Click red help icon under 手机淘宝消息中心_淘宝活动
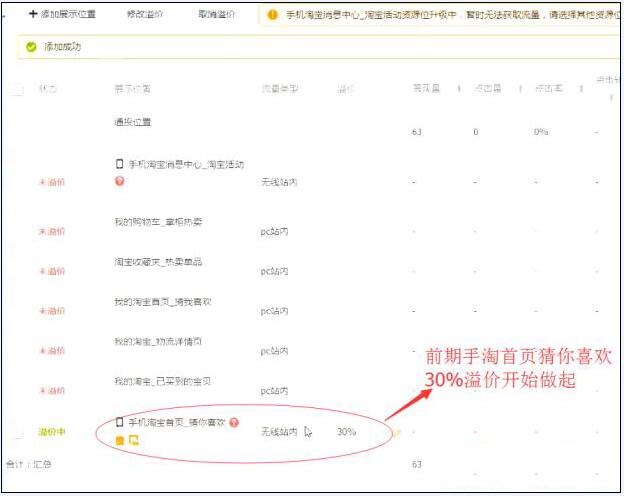624x496 pixels. tap(119, 182)
